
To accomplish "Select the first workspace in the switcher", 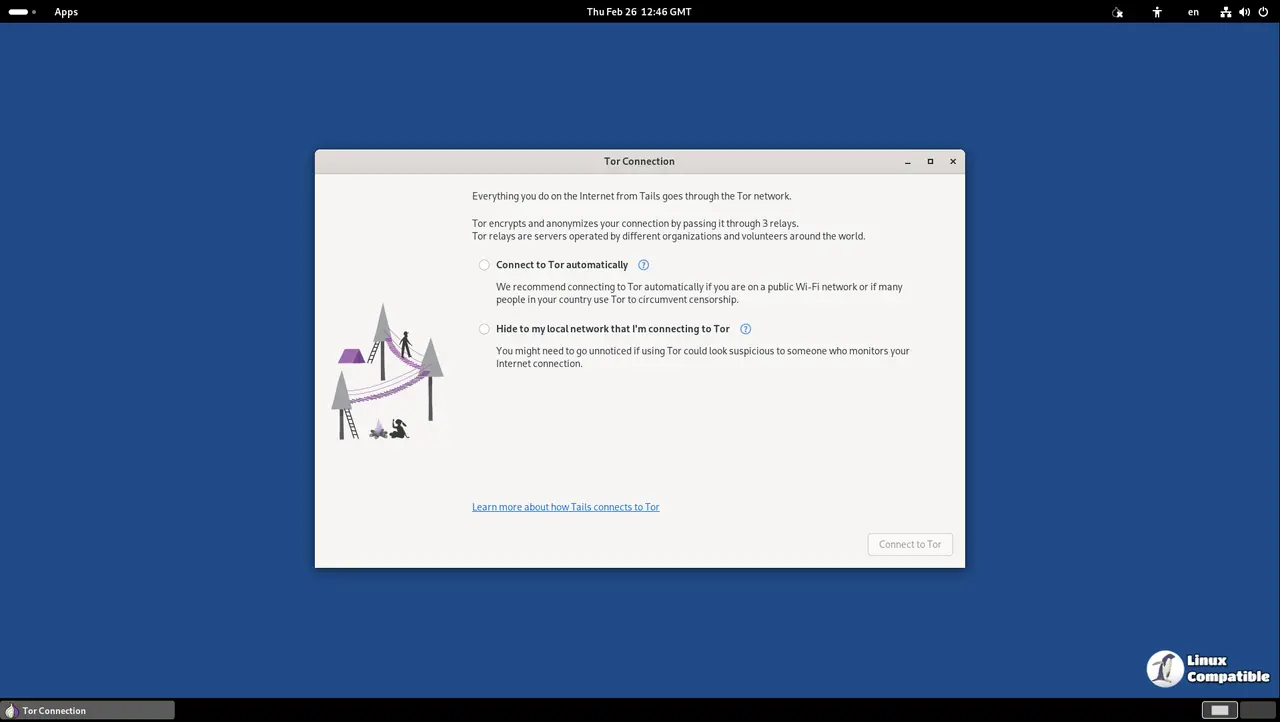I will (x=1219, y=710).
